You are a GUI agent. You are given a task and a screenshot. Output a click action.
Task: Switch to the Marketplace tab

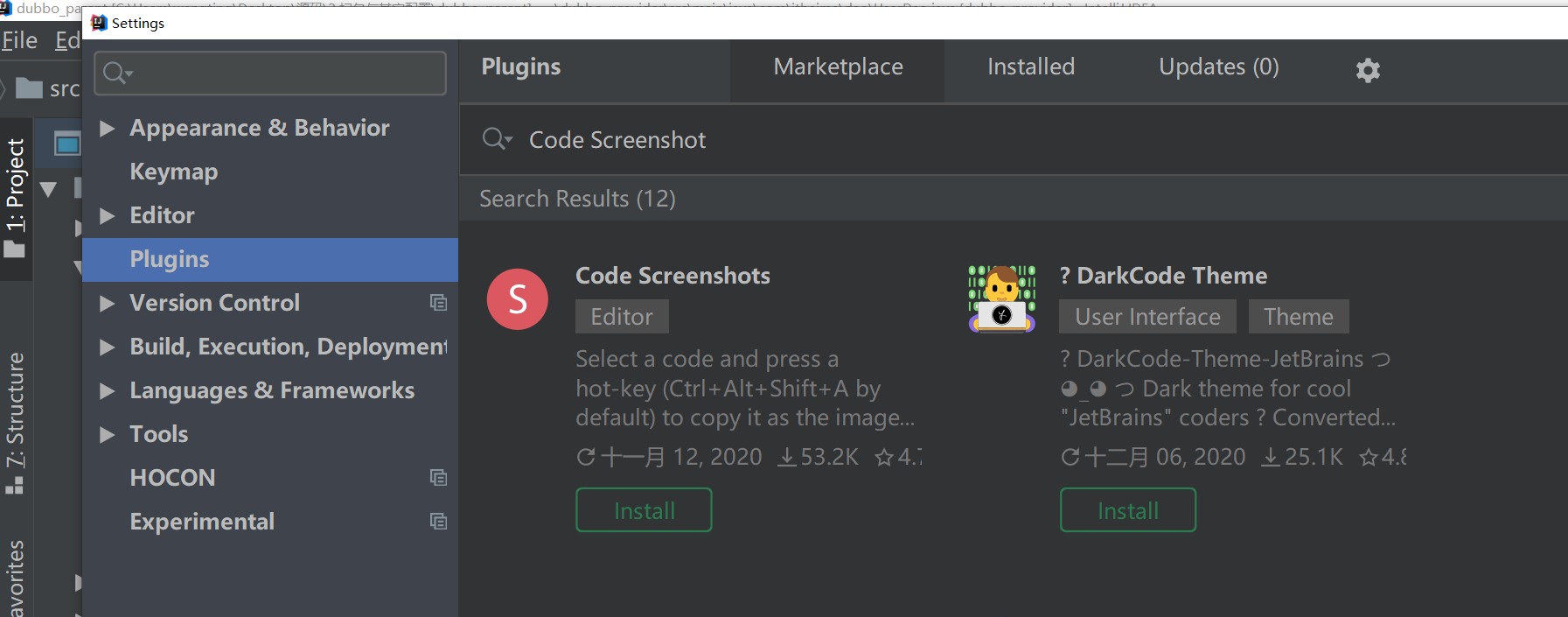pyautogui.click(x=838, y=67)
